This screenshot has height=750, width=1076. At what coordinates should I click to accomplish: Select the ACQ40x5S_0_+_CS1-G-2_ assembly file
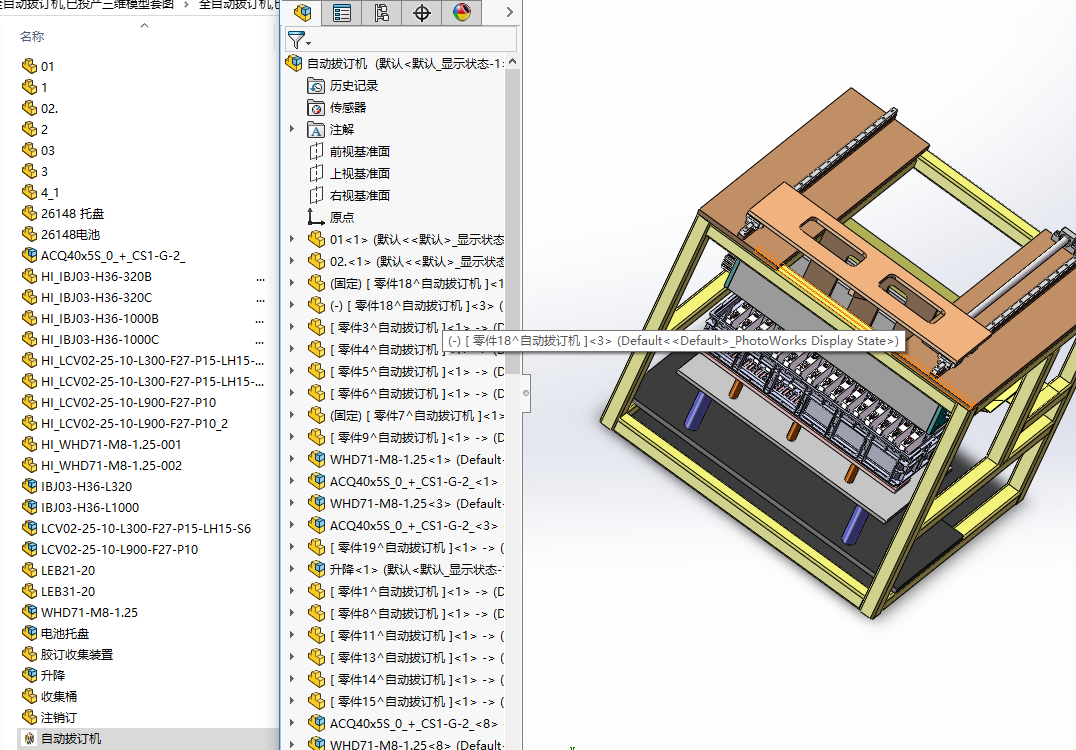coord(104,255)
